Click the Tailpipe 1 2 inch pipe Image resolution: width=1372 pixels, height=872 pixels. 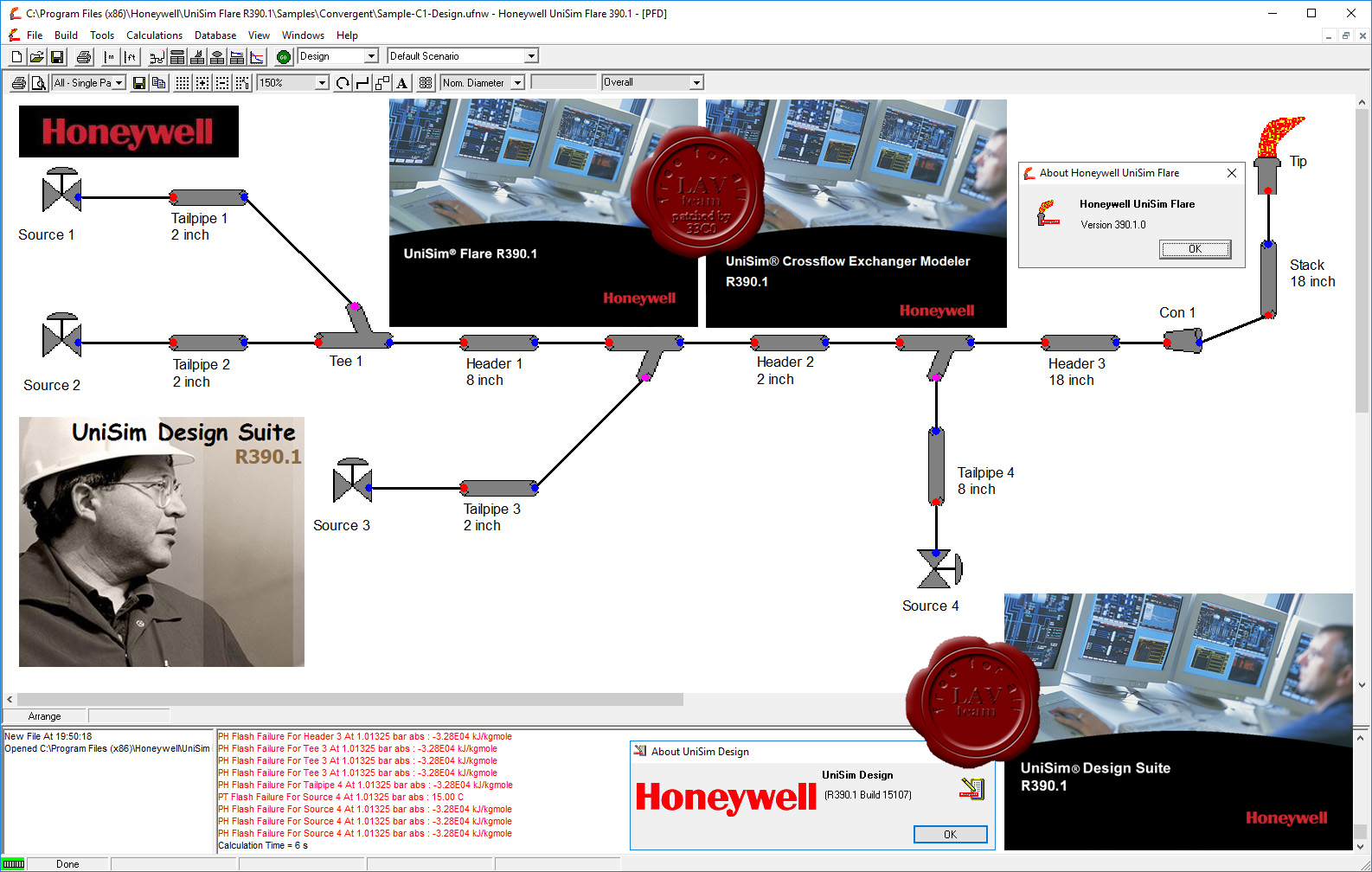click(208, 197)
